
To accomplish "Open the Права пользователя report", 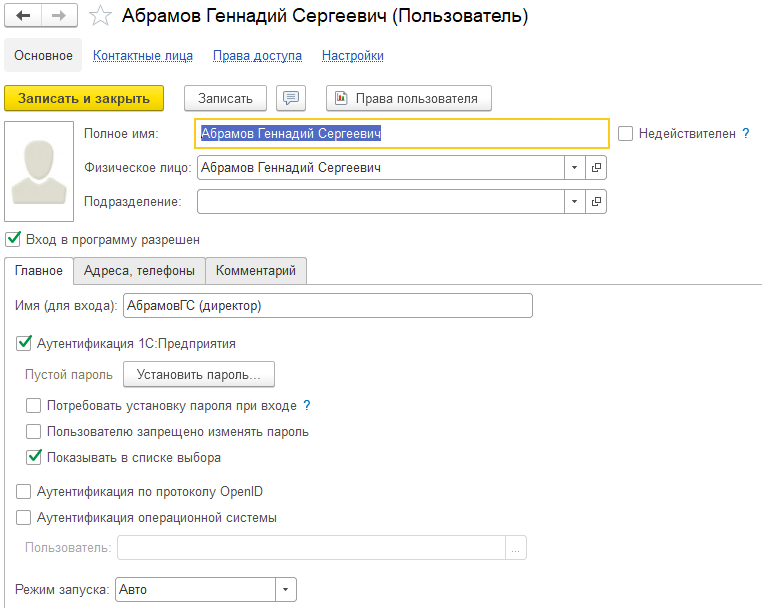I will click(409, 98).
